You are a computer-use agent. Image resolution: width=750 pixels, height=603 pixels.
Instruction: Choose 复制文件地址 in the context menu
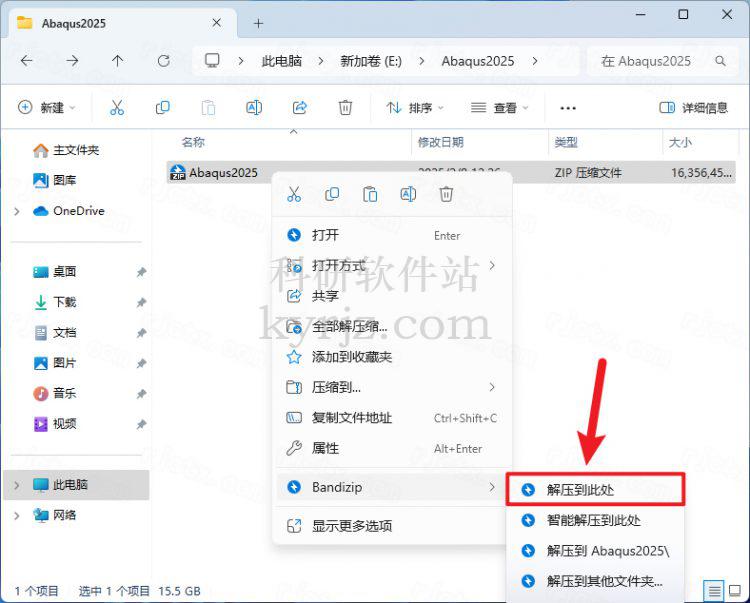[392, 418]
